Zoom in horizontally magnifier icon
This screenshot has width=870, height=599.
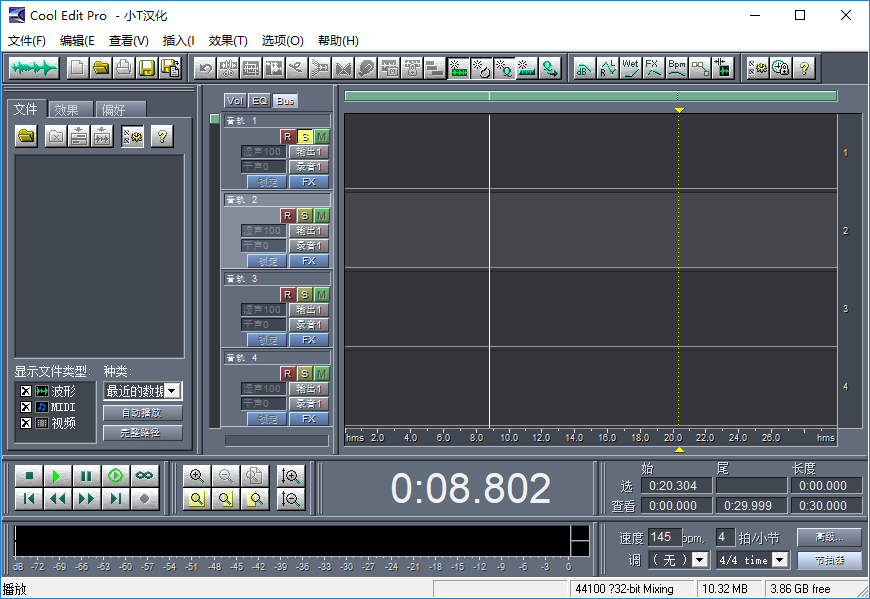pos(197,475)
